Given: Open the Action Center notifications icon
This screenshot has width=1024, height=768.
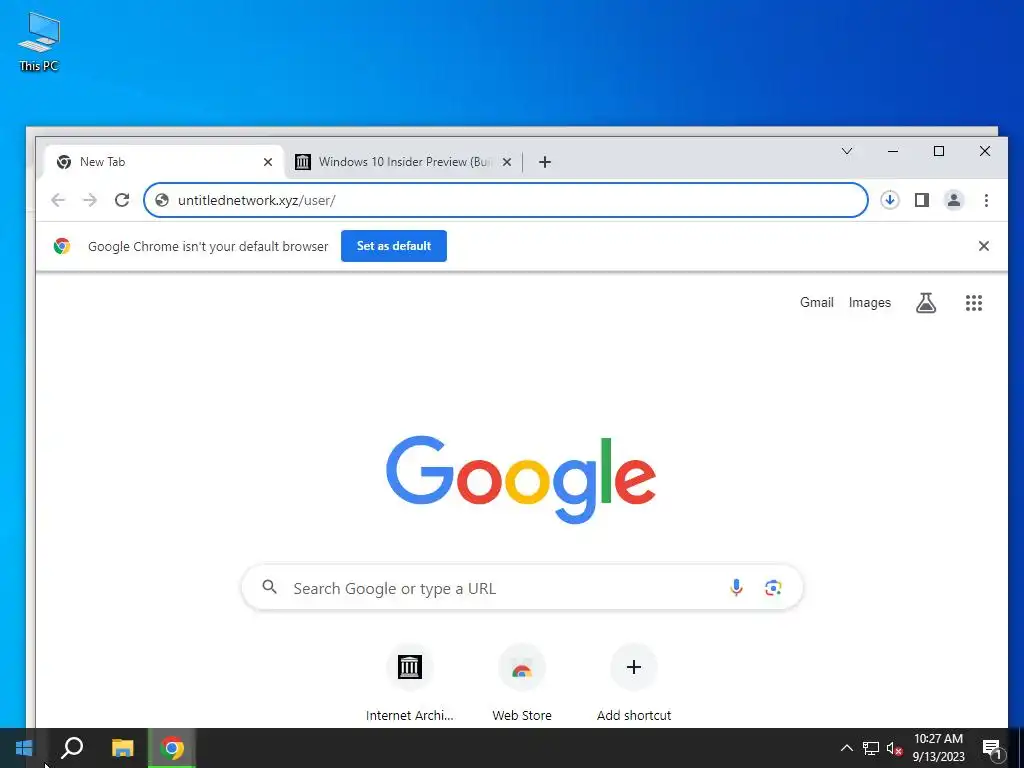Looking at the screenshot, I should 992,748.
